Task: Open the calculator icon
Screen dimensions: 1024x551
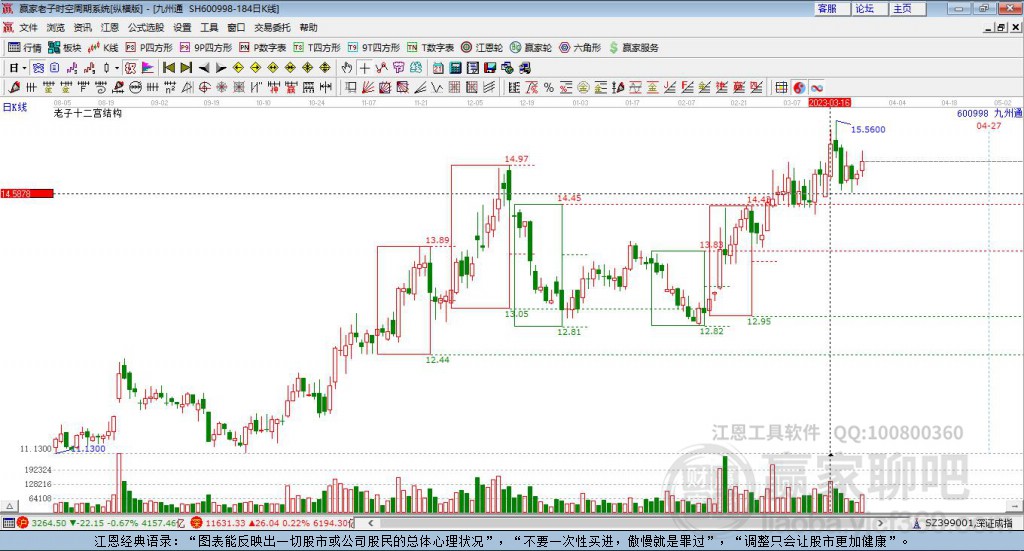Action: (x=456, y=67)
